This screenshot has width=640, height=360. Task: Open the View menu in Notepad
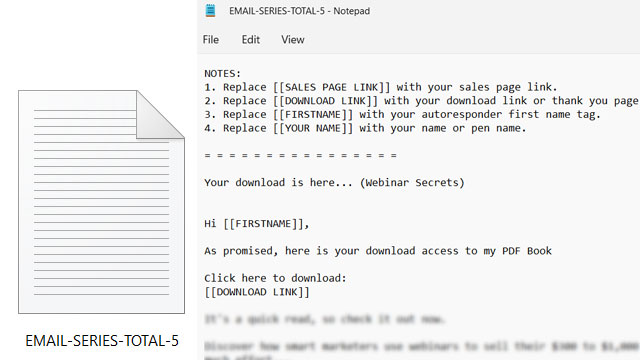(293, 40)
